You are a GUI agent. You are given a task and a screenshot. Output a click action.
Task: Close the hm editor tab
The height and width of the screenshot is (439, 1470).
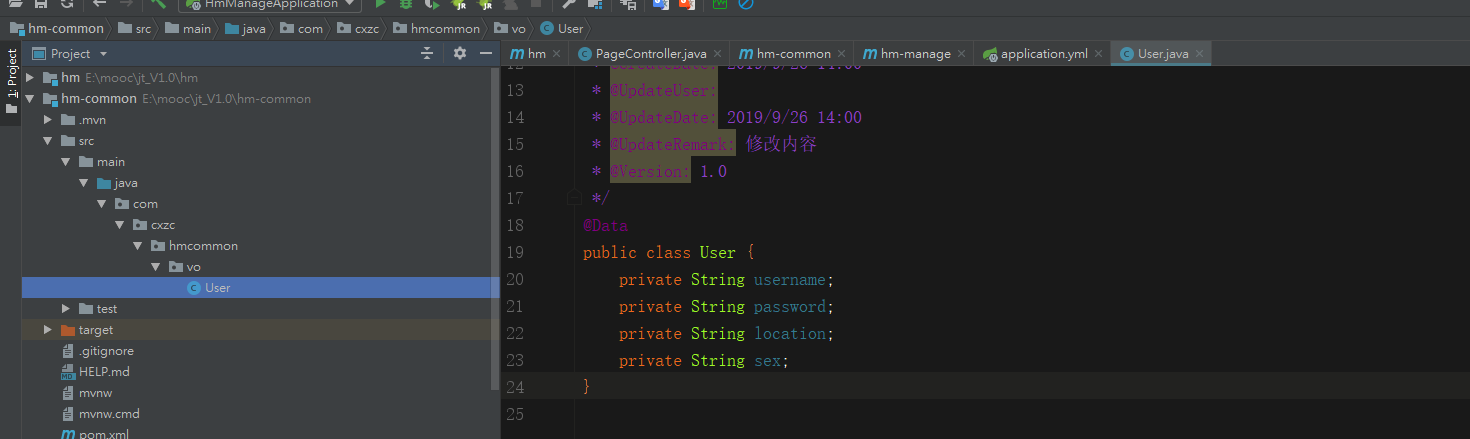click(x=556, y=54)
